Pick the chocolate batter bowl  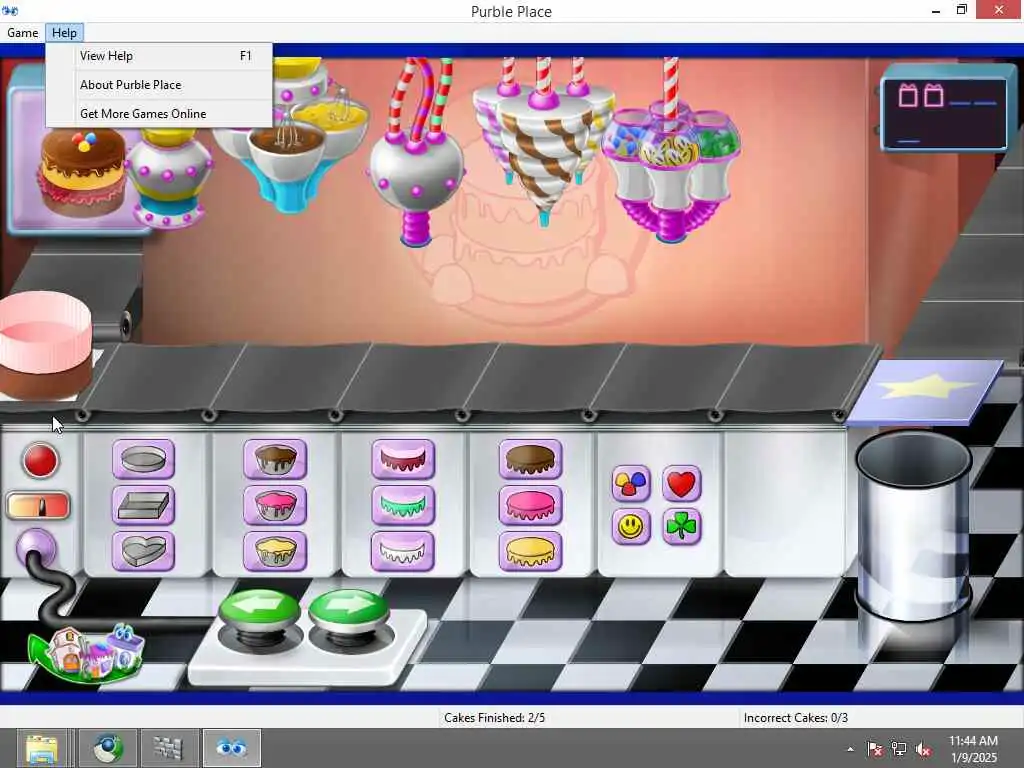[275, 459]
